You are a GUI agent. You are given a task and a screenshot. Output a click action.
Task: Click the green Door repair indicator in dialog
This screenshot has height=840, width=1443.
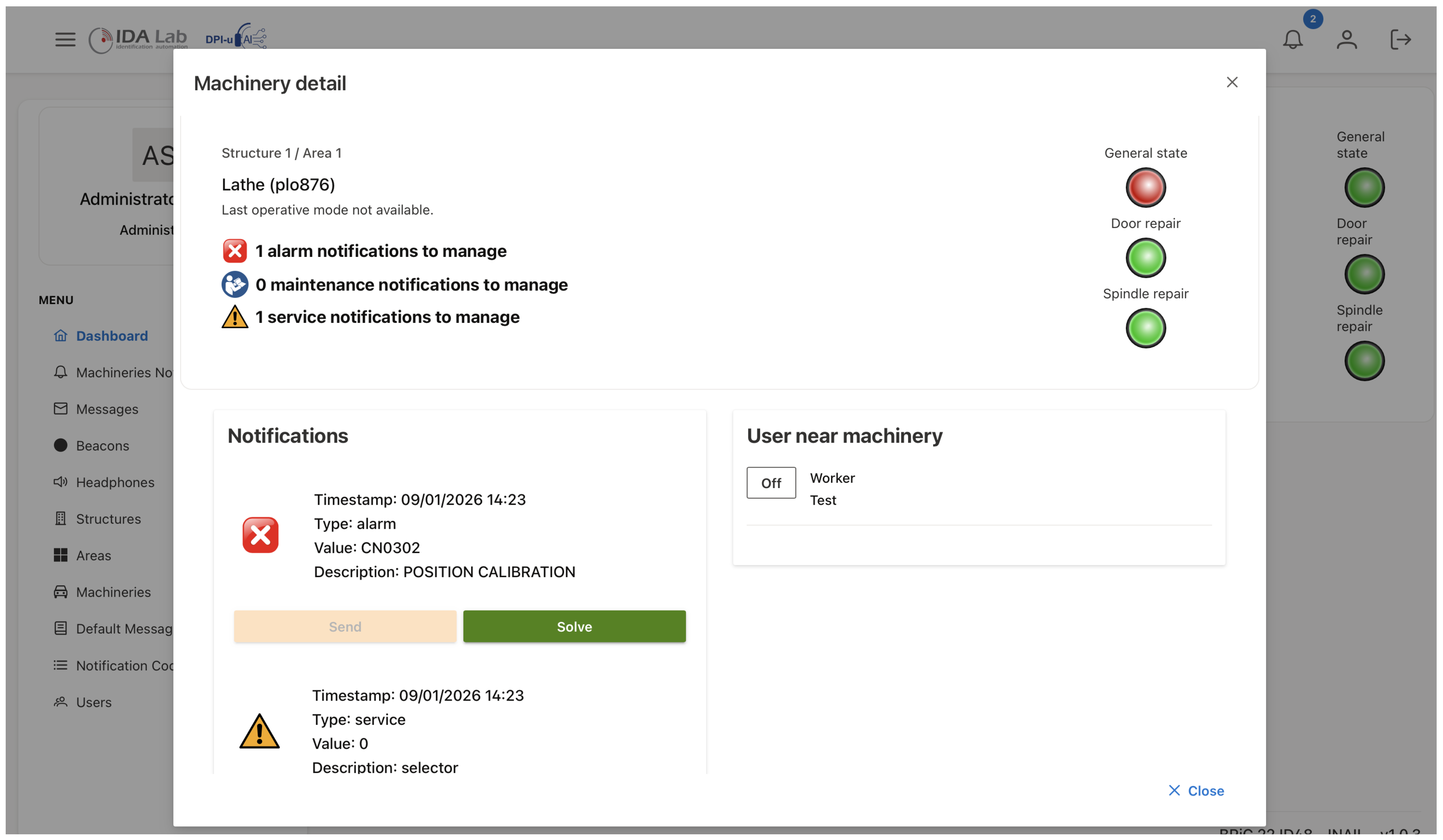(x=1145, y=258)
